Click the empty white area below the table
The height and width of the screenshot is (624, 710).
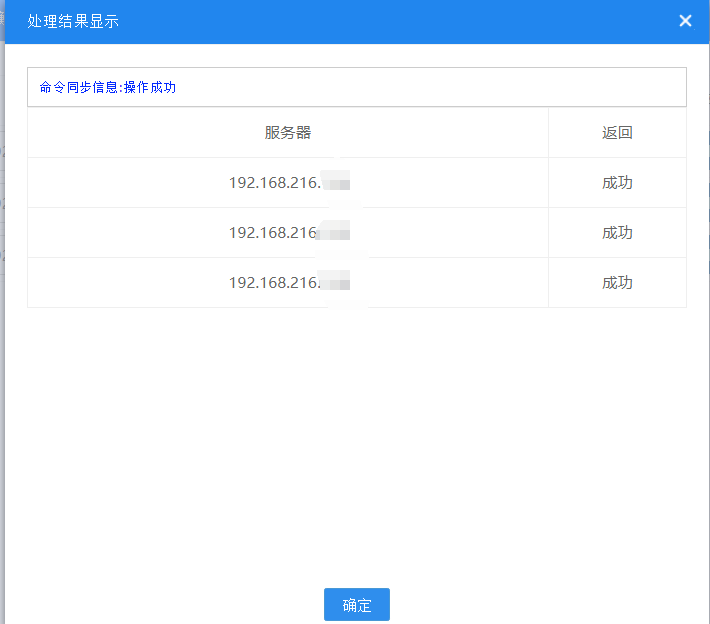click(x=356, y=440)
